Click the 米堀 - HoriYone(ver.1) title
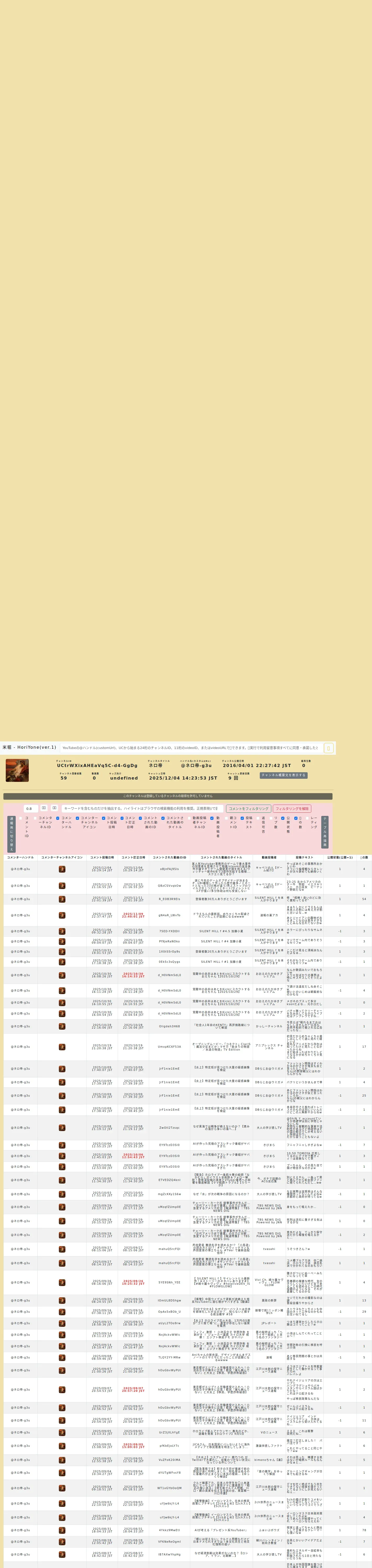Image resolution: width=372 pixels, height=1568 pixels. (29, 747)
